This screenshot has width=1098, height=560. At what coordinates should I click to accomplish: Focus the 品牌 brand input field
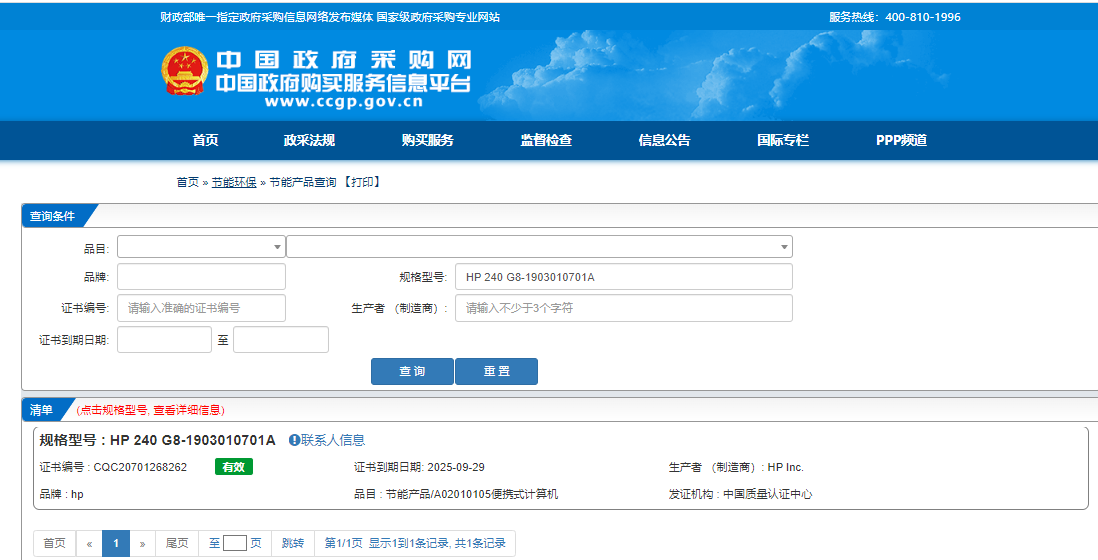[x=201, y=277]
